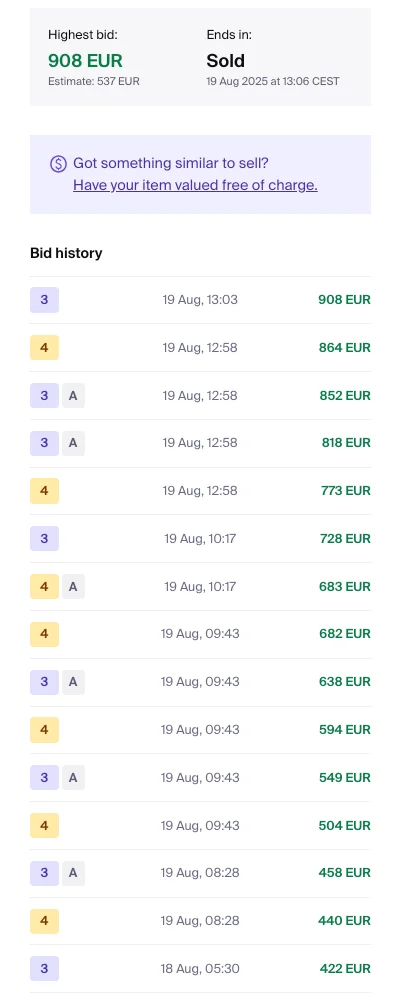The height and width of the screenshot is (995, 405).
Task: Click the 'Got something similar to sell?' text
Action: pos(171,163)
